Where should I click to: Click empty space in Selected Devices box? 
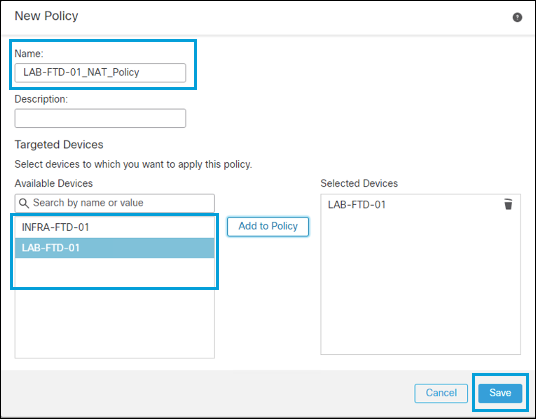(x=420, y=284)
